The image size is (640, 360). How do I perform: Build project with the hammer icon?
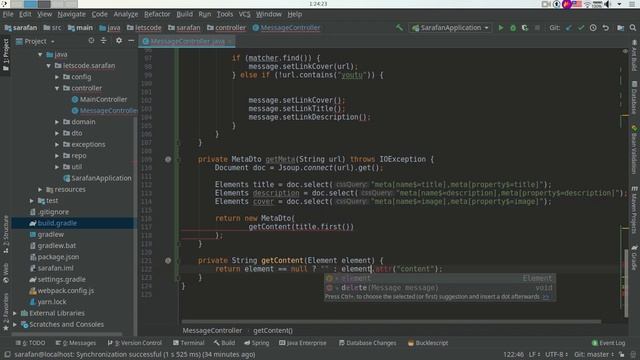pyautogui.click(x=399, y=28)
